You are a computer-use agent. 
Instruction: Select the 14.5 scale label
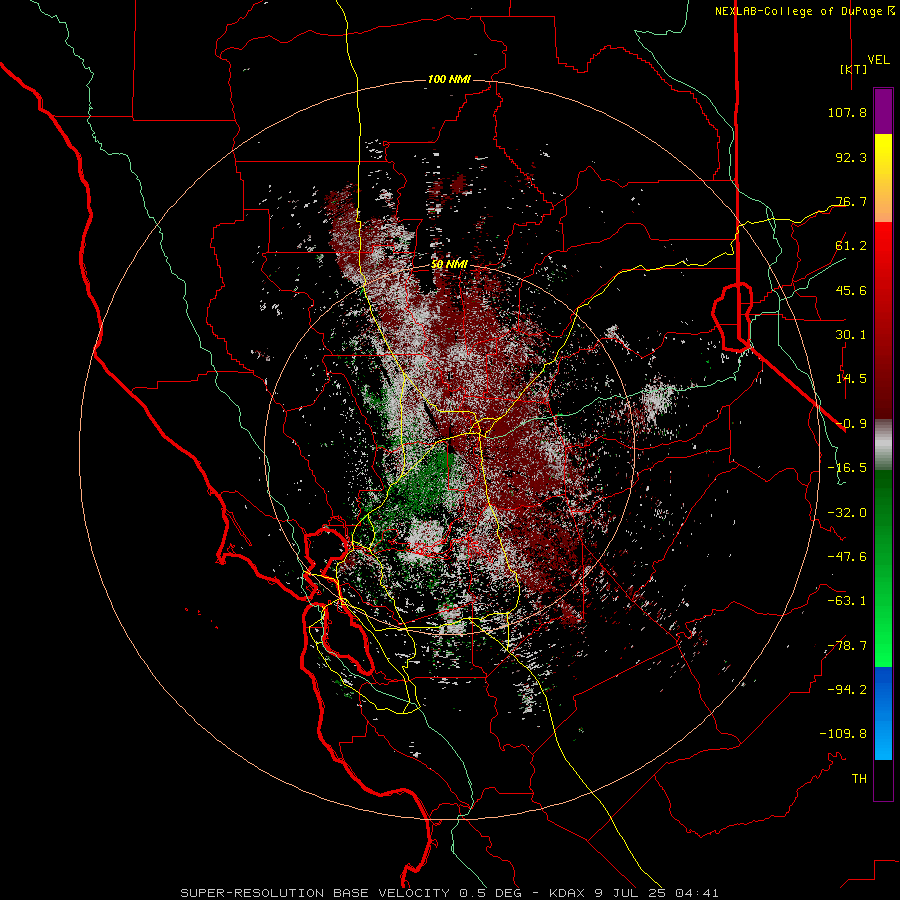point(851,379)
